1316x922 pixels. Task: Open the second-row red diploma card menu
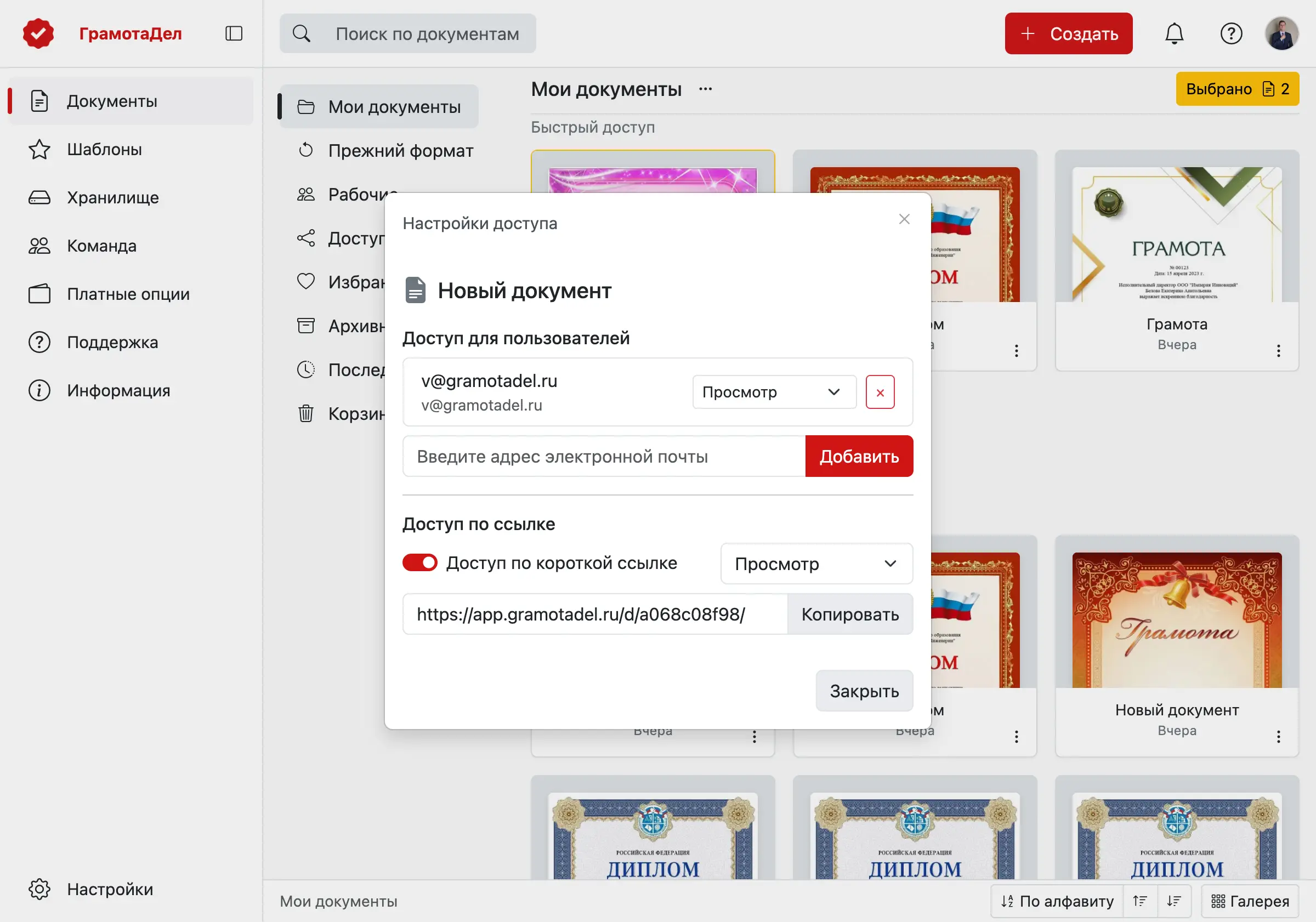coord(1016,736)
